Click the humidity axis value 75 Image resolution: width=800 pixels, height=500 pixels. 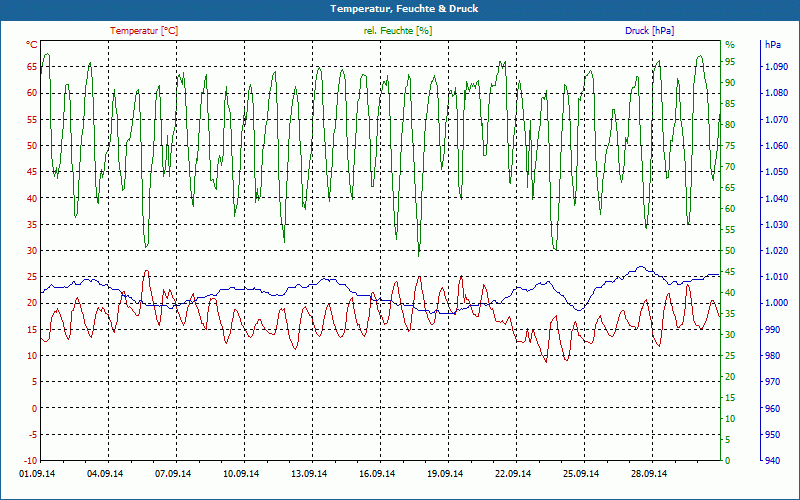pyautogui.click(x=731, y=146)
